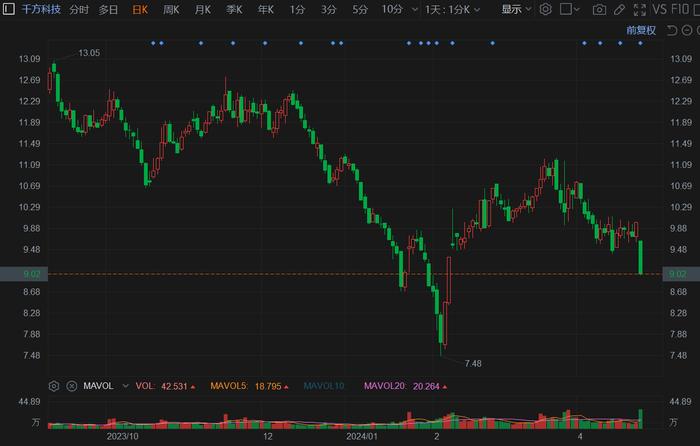Screen dimensions: 700x446
Task: Open the 1天:1分K dropdown
Action: click(452, 9)
